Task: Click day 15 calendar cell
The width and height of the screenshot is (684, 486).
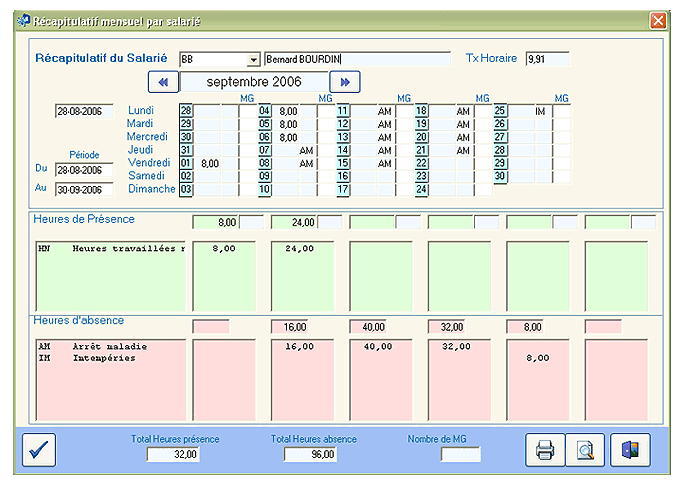Action: pyautogui.click(x=343, y=163)
